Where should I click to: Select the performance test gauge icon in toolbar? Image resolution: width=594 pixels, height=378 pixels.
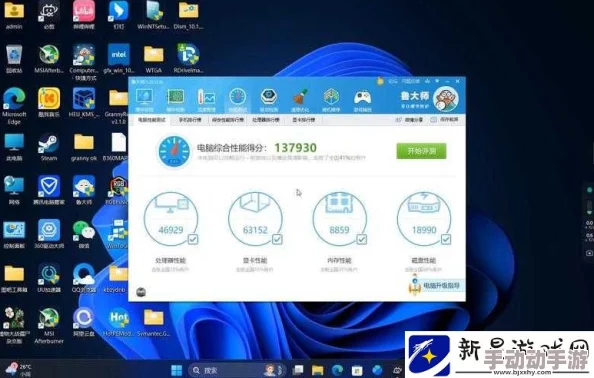pos(238,100)
